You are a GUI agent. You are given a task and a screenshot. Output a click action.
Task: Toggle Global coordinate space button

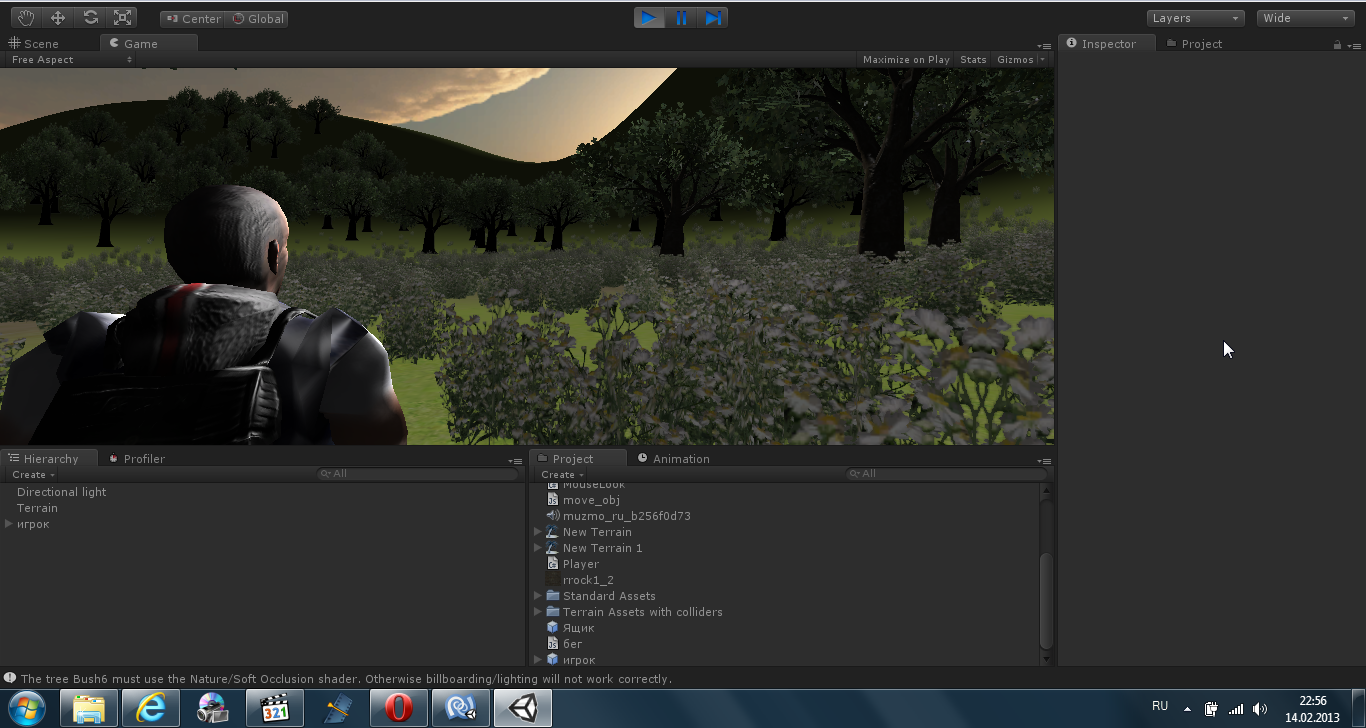coord(258,19)
